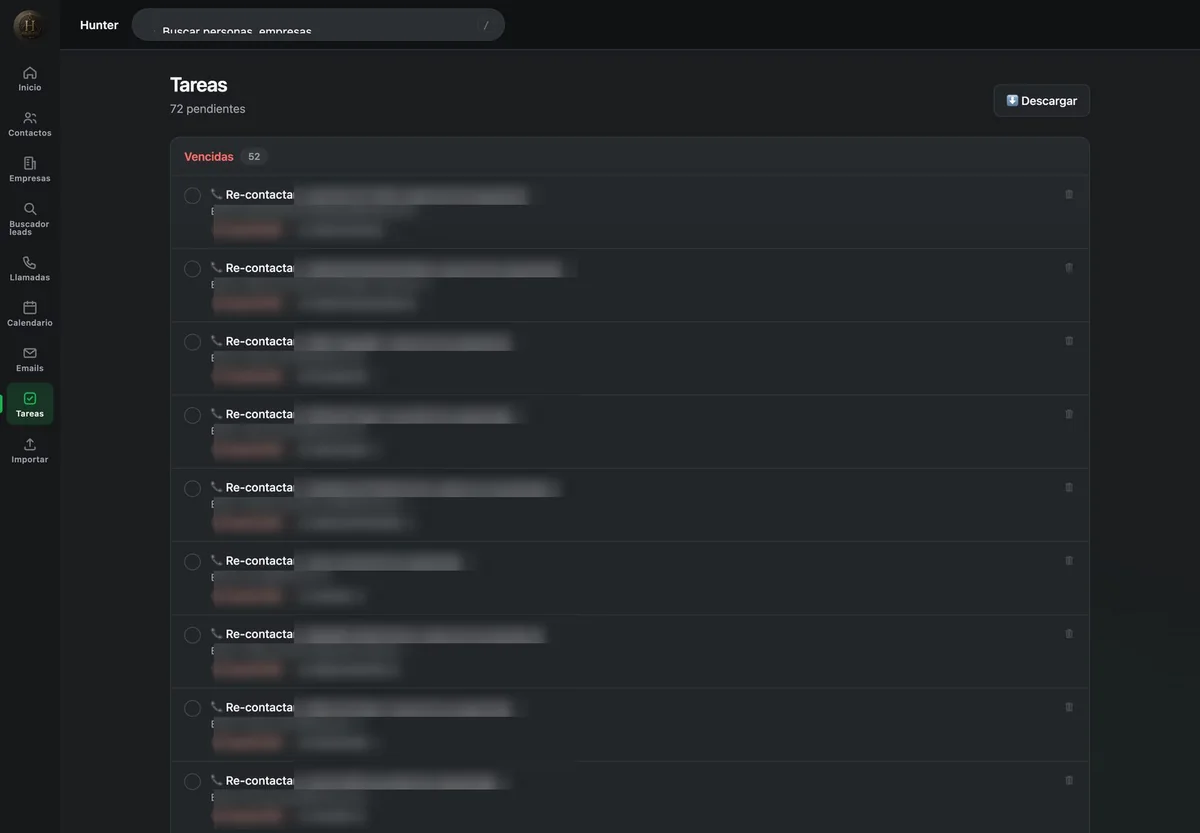Click the Hunter logo avatar at top left
1200x833 pixels.
pos(29,25)
